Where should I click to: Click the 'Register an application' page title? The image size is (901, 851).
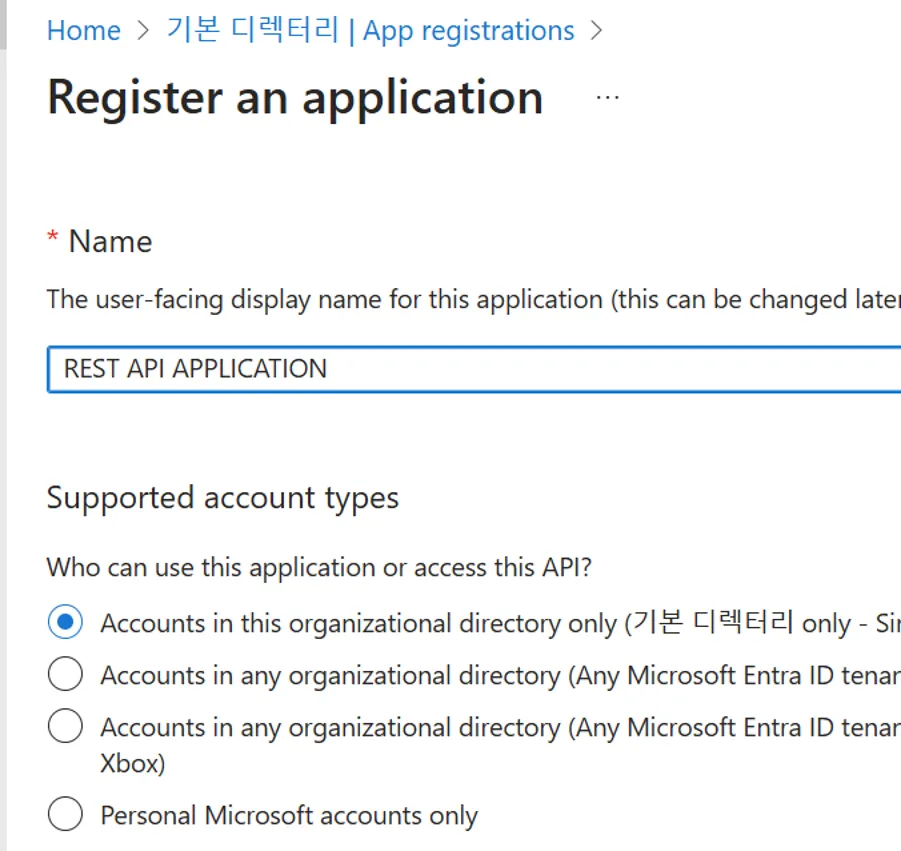[x=295, y=97]
